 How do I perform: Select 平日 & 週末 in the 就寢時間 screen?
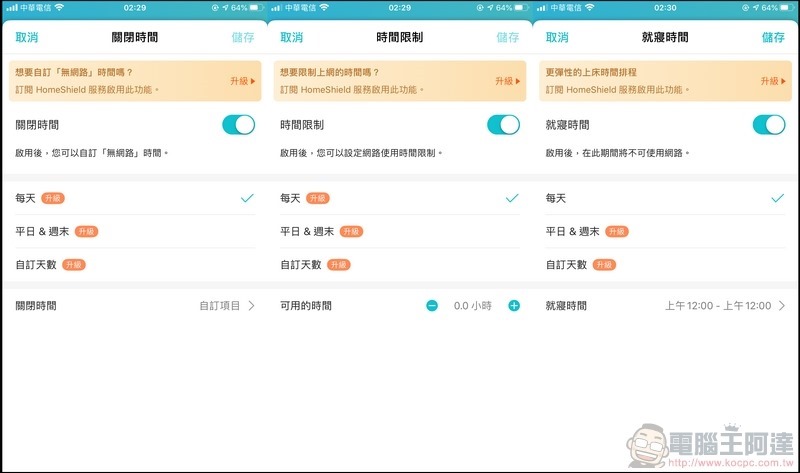(x=665, y=231)
